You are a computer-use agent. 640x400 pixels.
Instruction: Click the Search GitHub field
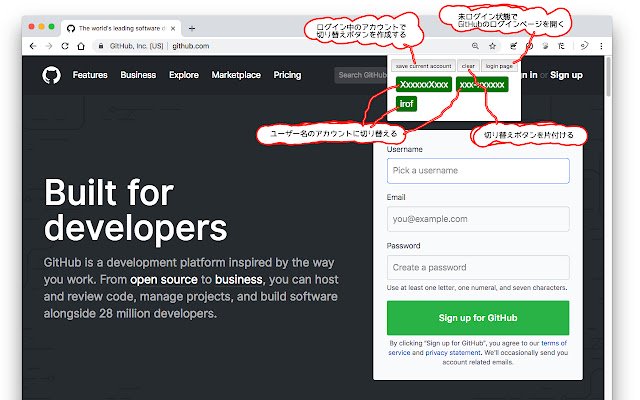pos(361,75)
